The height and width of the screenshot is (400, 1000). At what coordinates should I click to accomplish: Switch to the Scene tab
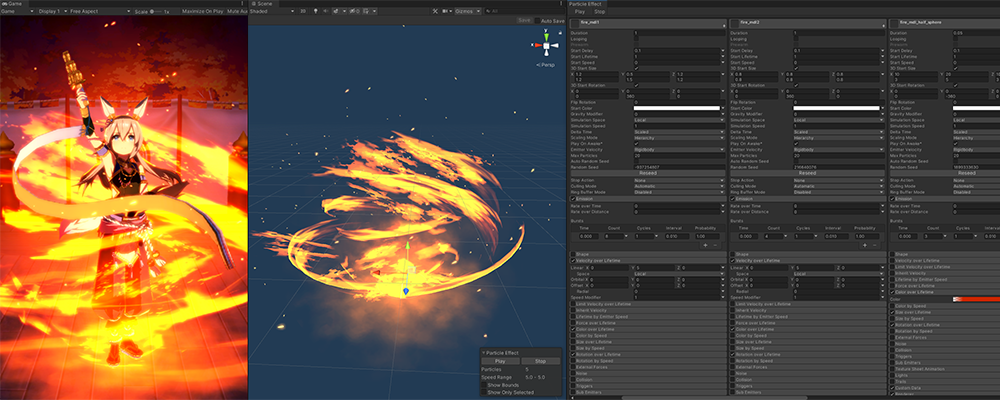click(x=264, y=4)
